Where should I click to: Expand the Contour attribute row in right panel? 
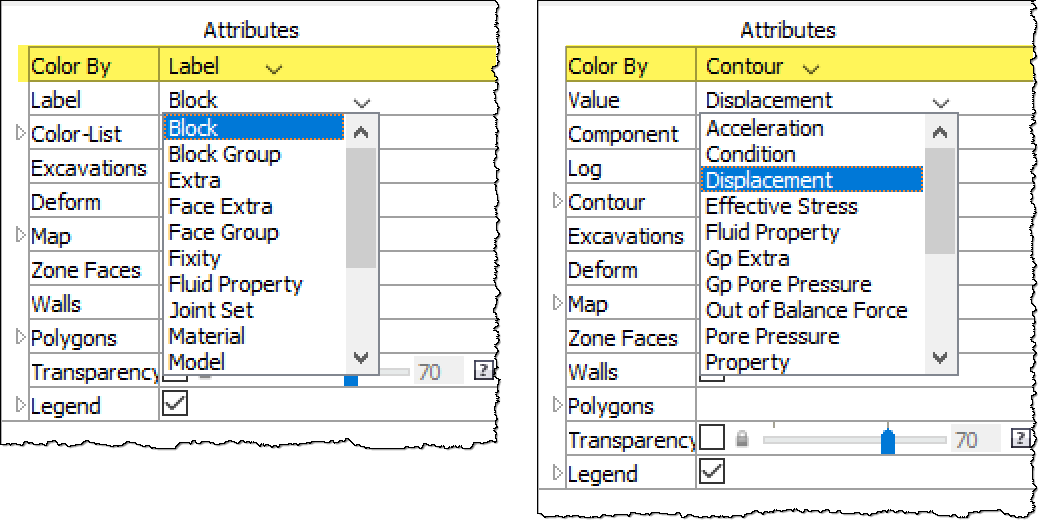[x=558, y=201]
